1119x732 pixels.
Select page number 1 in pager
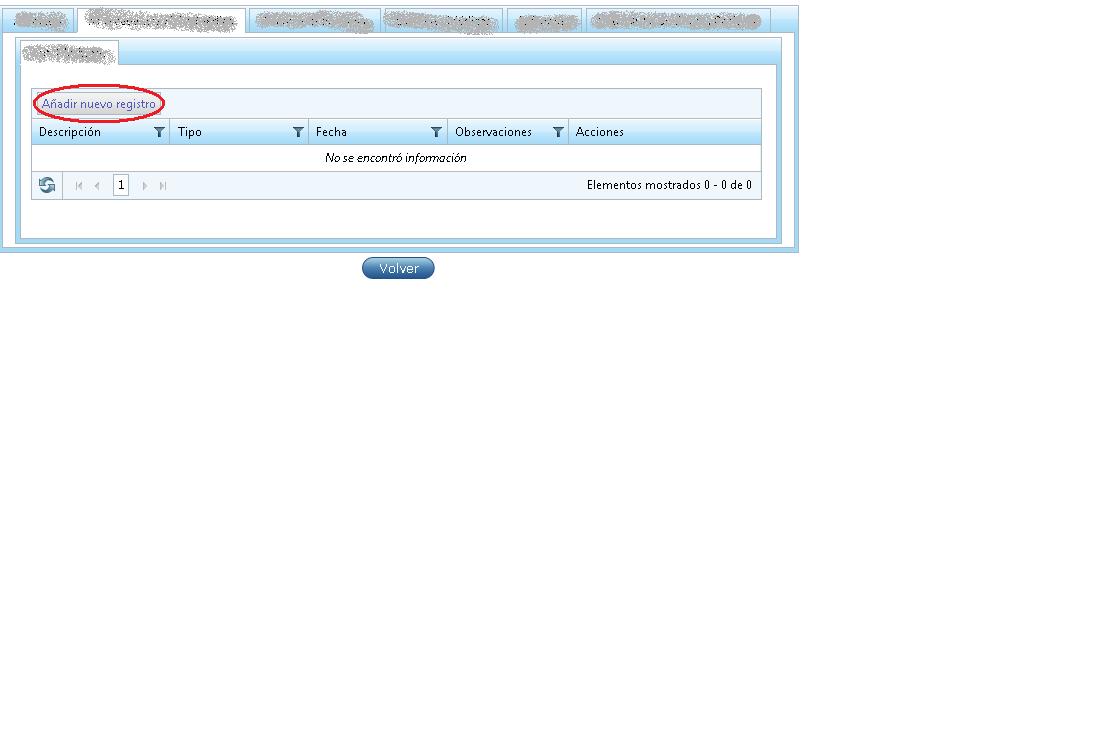point(121,185)
